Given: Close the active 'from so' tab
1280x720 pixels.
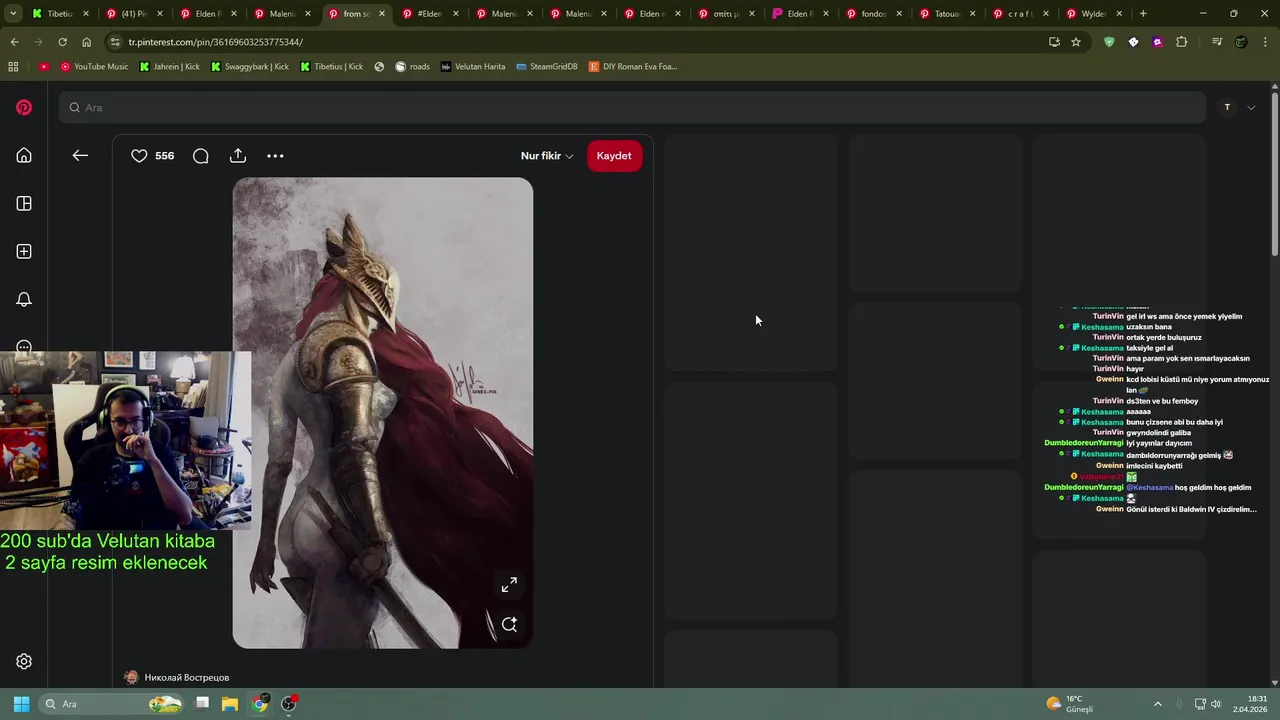Looking at the screenshot, I should pos(382,14).
